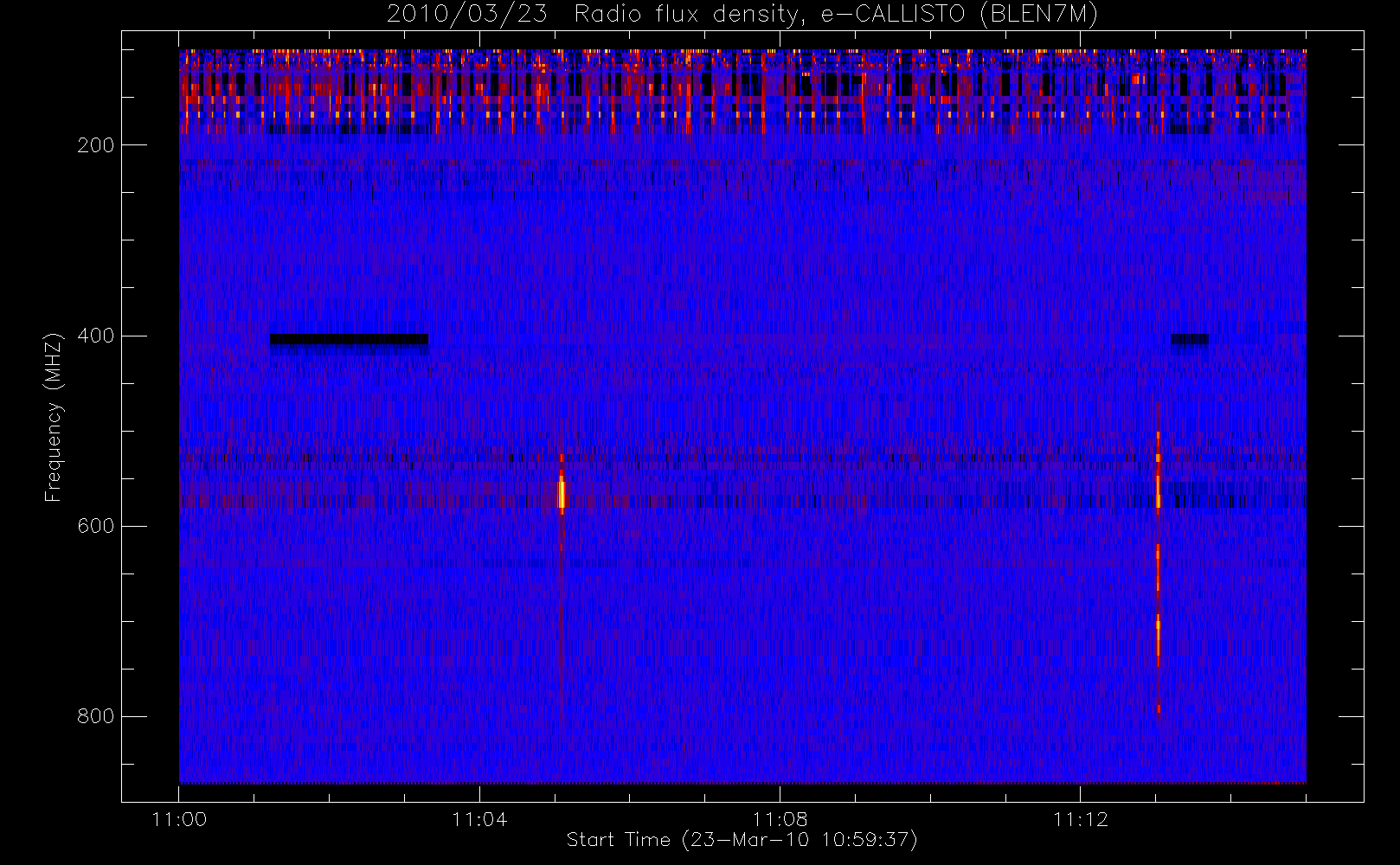Click the 600 frequency tick label
This screenshot has width=1400, height=865.
click(96, 526)
